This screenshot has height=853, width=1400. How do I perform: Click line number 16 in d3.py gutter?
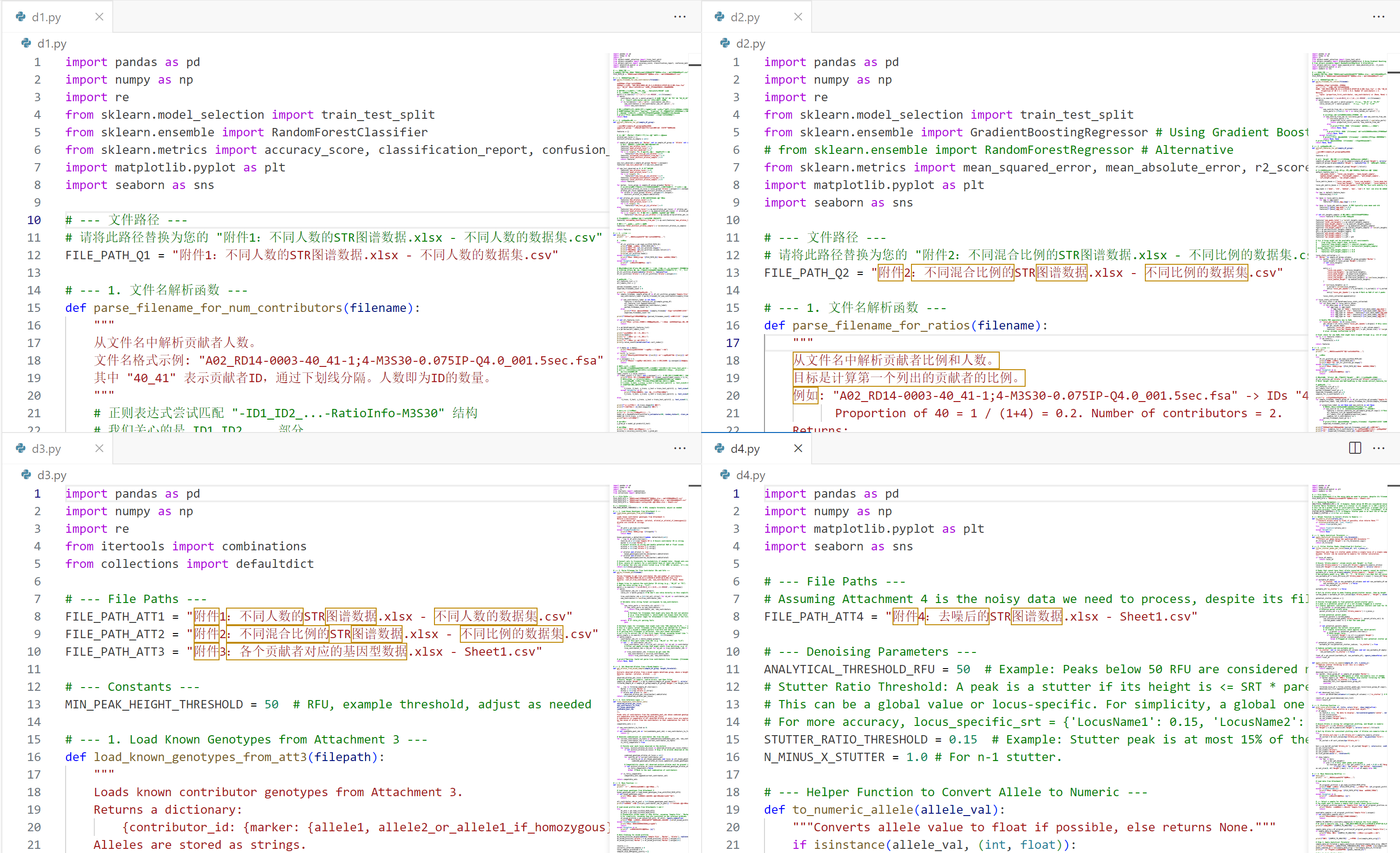[34, 757]
